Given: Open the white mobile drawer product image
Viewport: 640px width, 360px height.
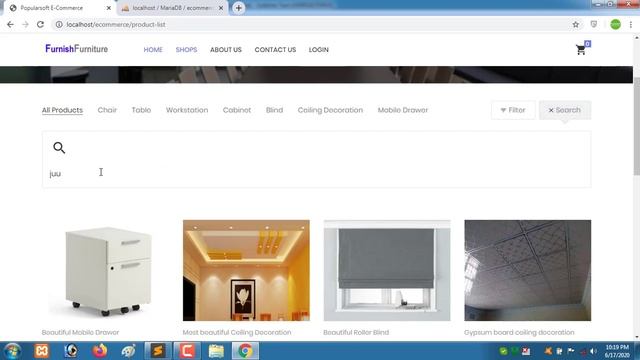Looking at the screenshot, I should click(105, 270).
